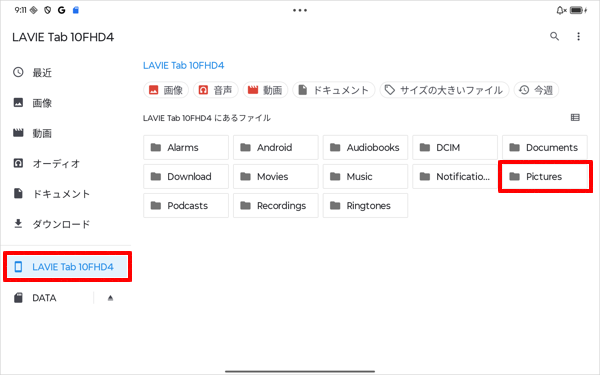Filter by 音声 chip

coord(216,90)
